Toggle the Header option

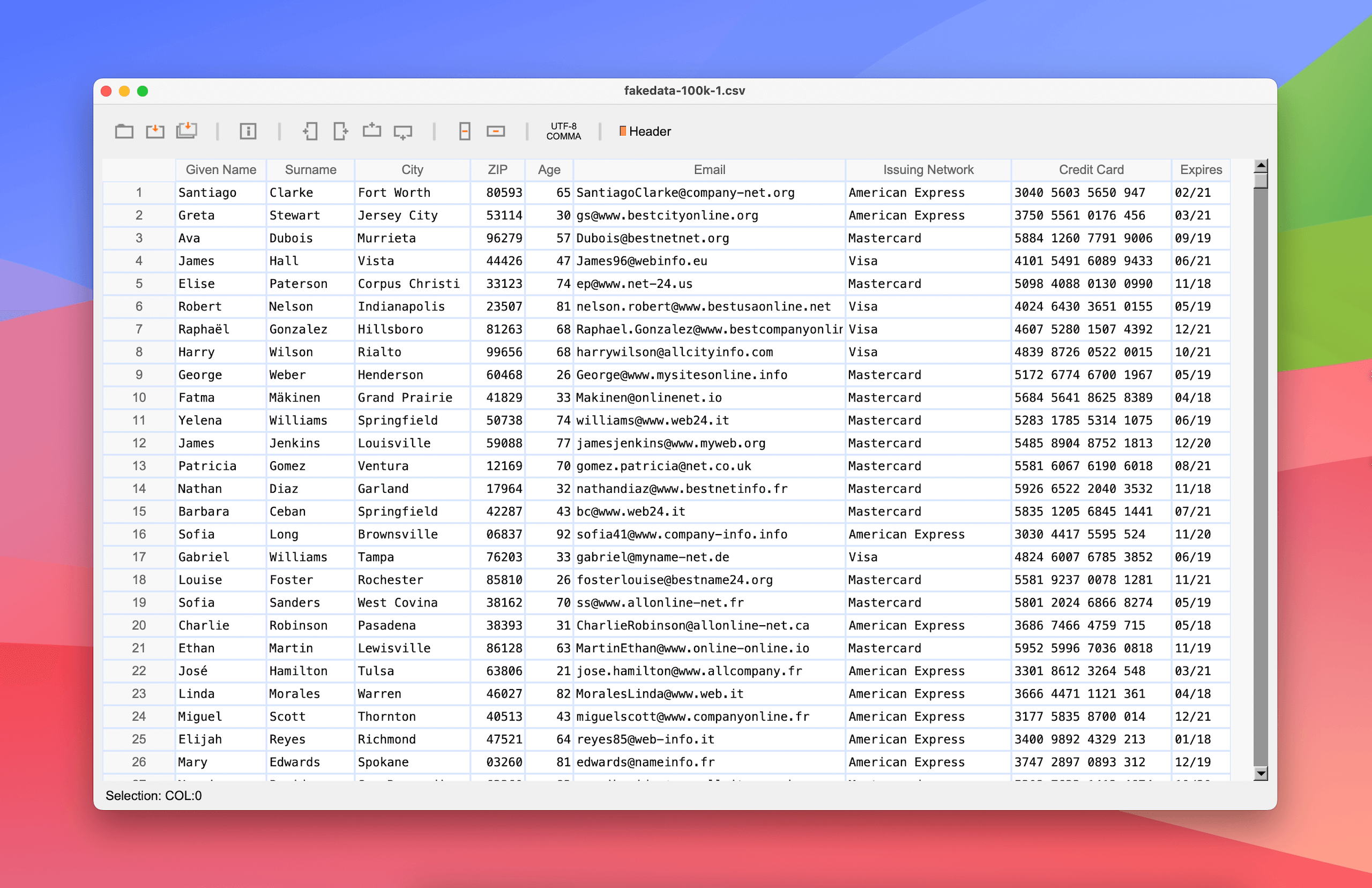point(645,131)
